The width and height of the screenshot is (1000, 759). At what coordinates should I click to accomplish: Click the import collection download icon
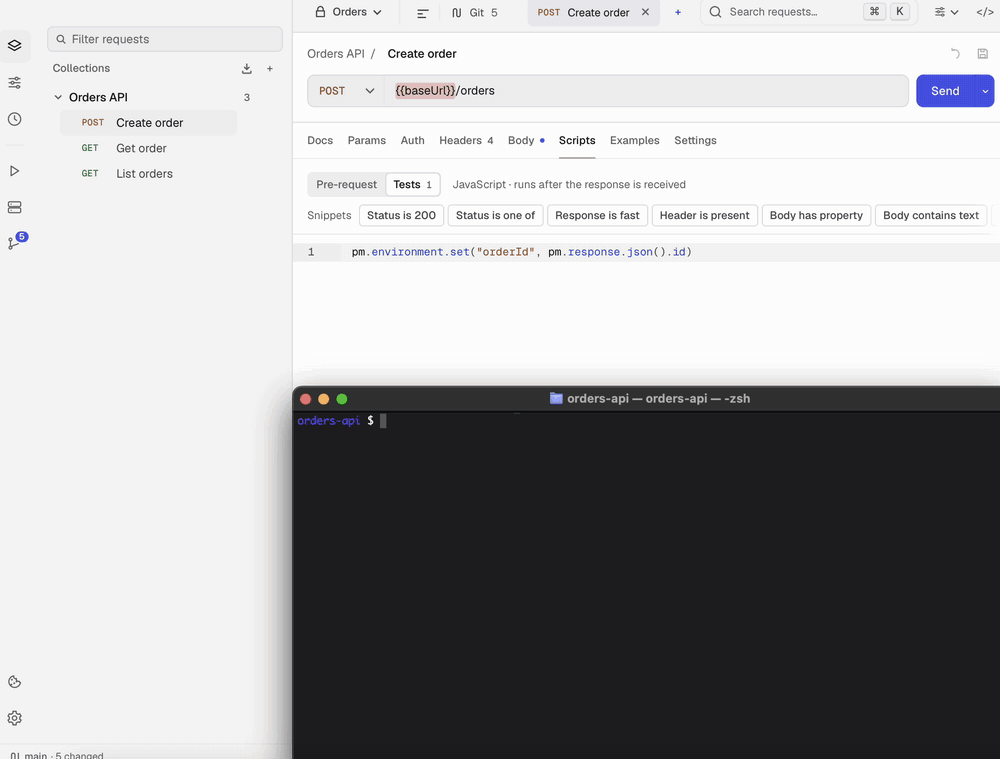(247, 68)
